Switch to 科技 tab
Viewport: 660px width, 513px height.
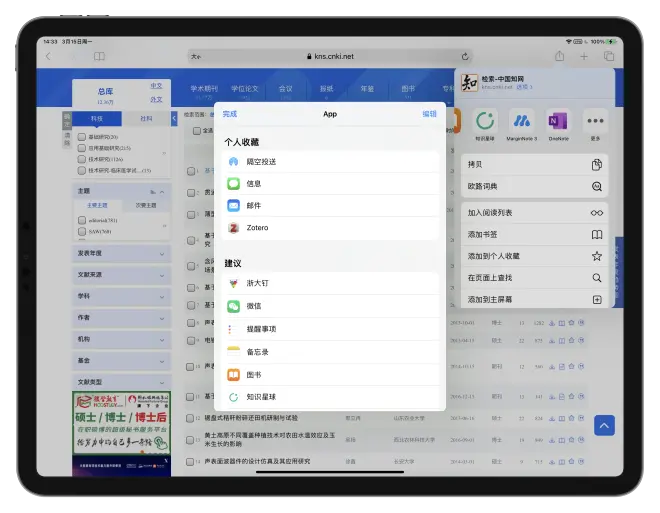tap(97, 119)
